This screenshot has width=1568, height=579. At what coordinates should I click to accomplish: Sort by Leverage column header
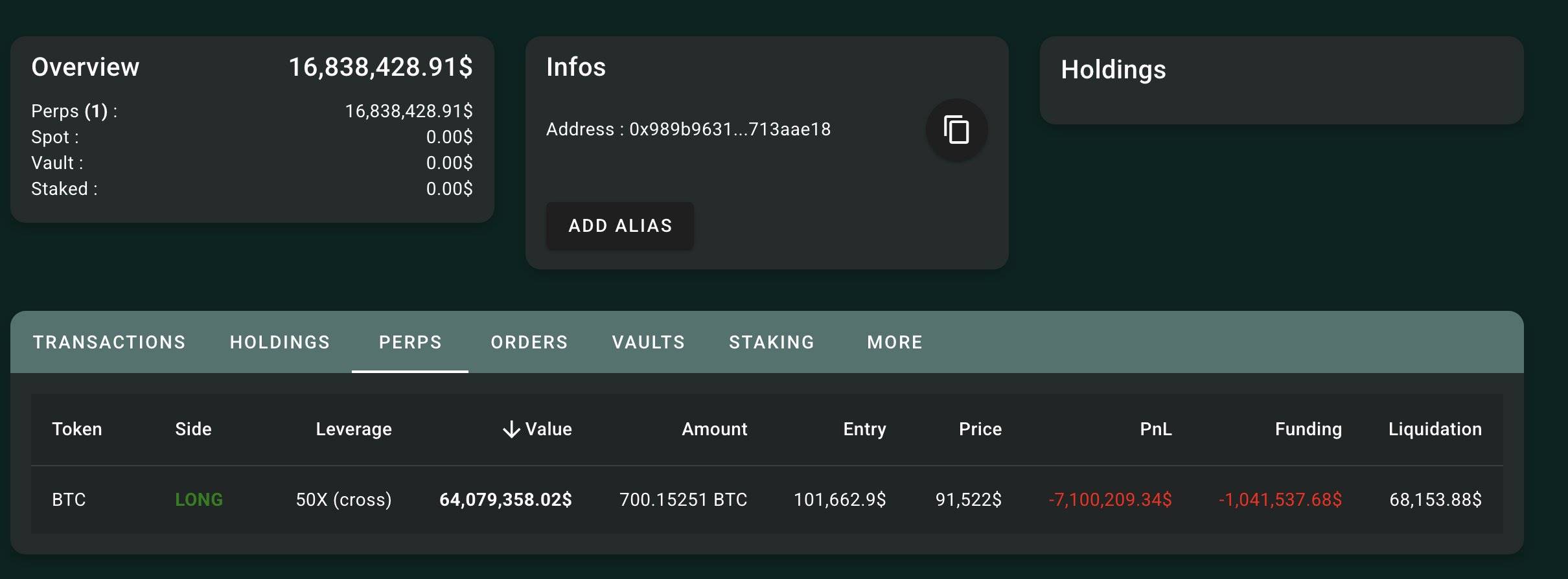pos(354,429)
